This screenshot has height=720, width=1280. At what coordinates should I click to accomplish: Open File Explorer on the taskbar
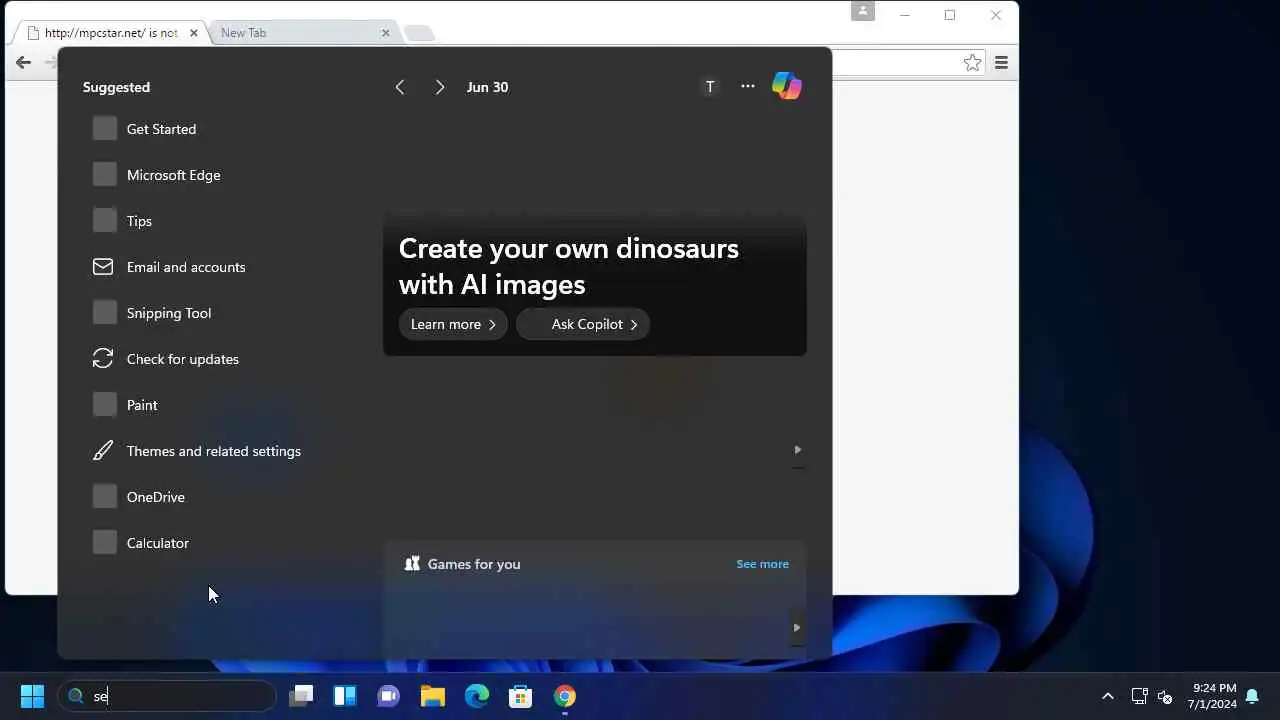[x=433, y=696]
